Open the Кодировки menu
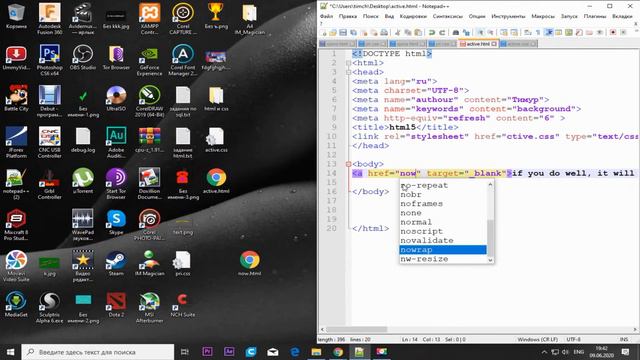The width and height of the screenshot is (640, 360). click(413, 16)
